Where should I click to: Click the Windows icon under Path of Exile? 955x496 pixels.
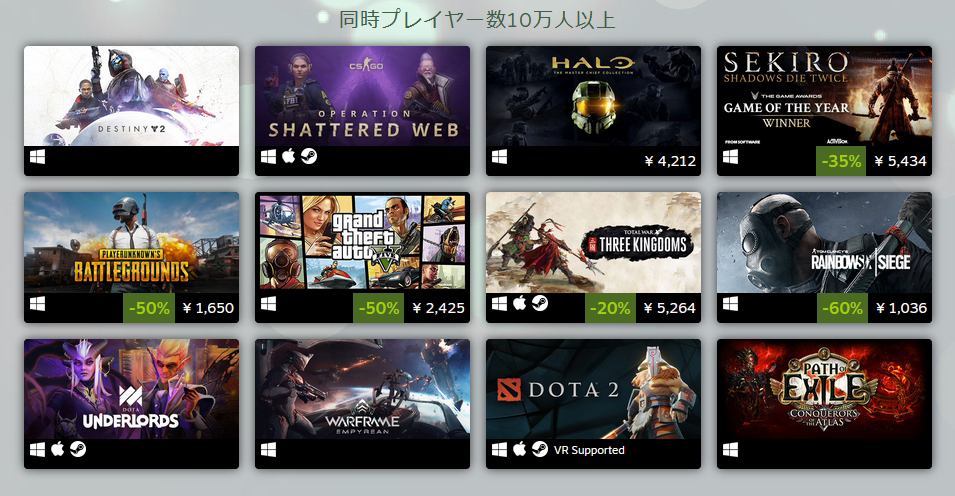click(730, 450)
